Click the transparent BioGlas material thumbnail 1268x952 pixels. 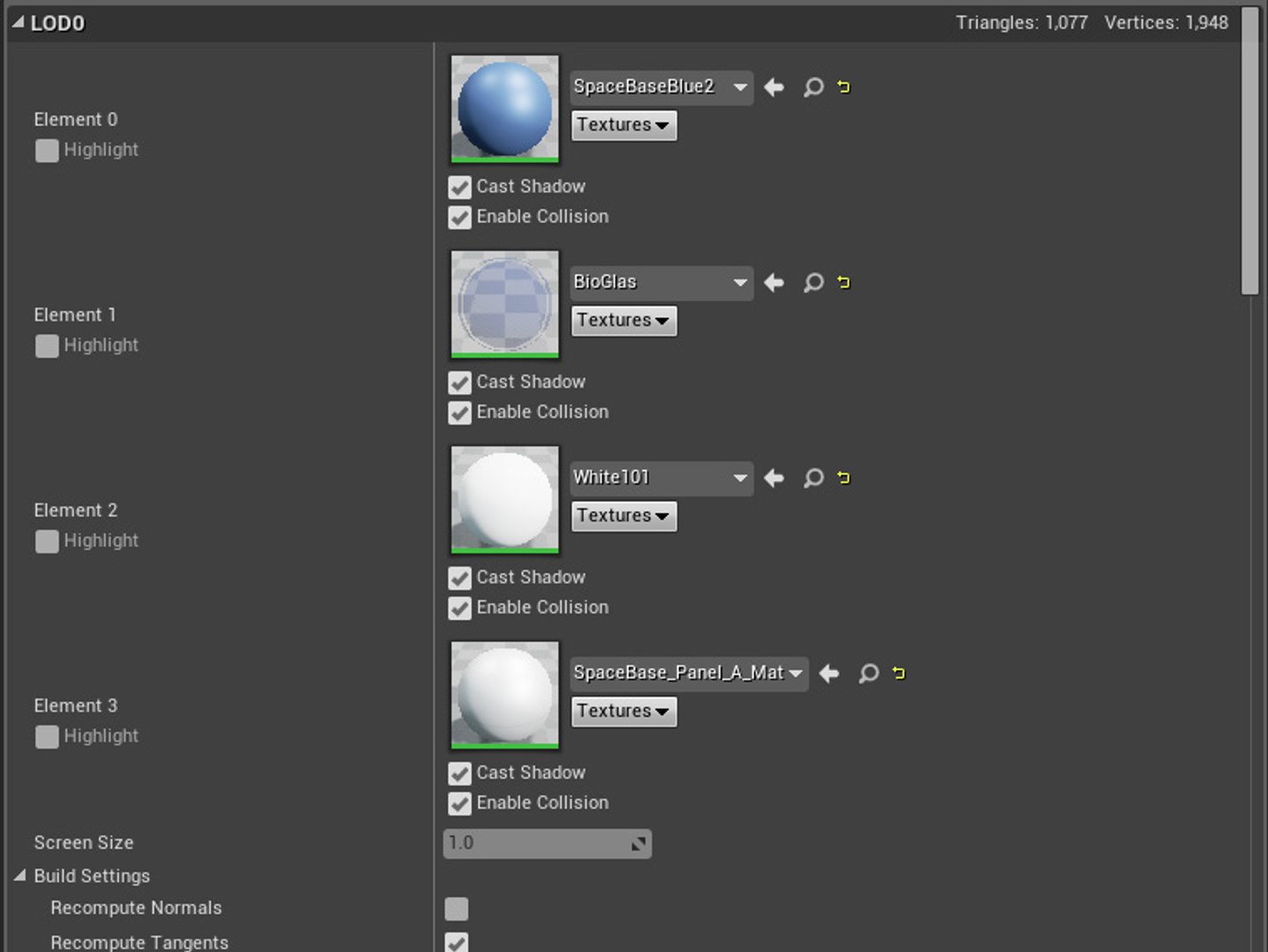[x=504, y=305]
